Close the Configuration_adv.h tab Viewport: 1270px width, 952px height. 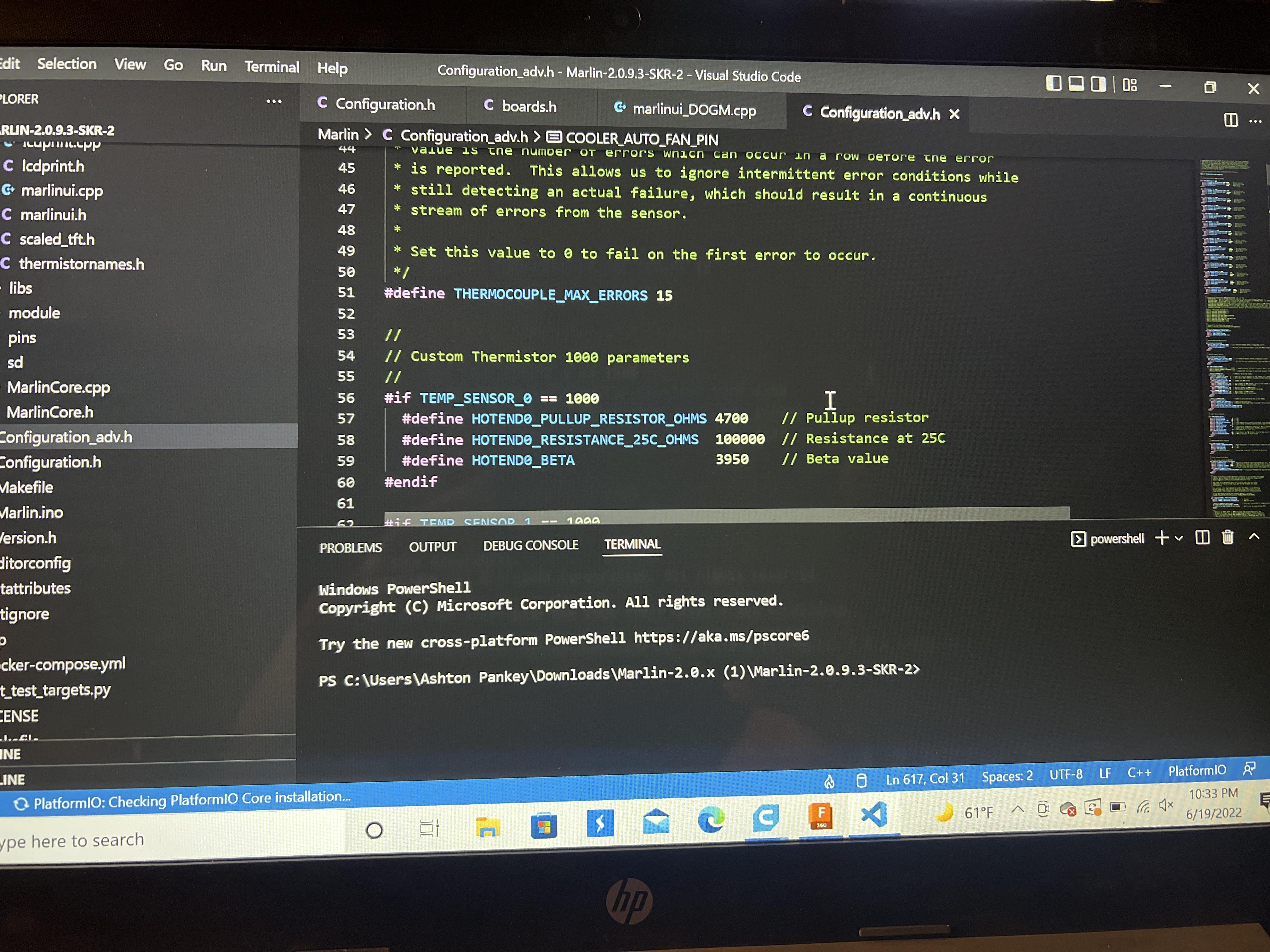954,114
